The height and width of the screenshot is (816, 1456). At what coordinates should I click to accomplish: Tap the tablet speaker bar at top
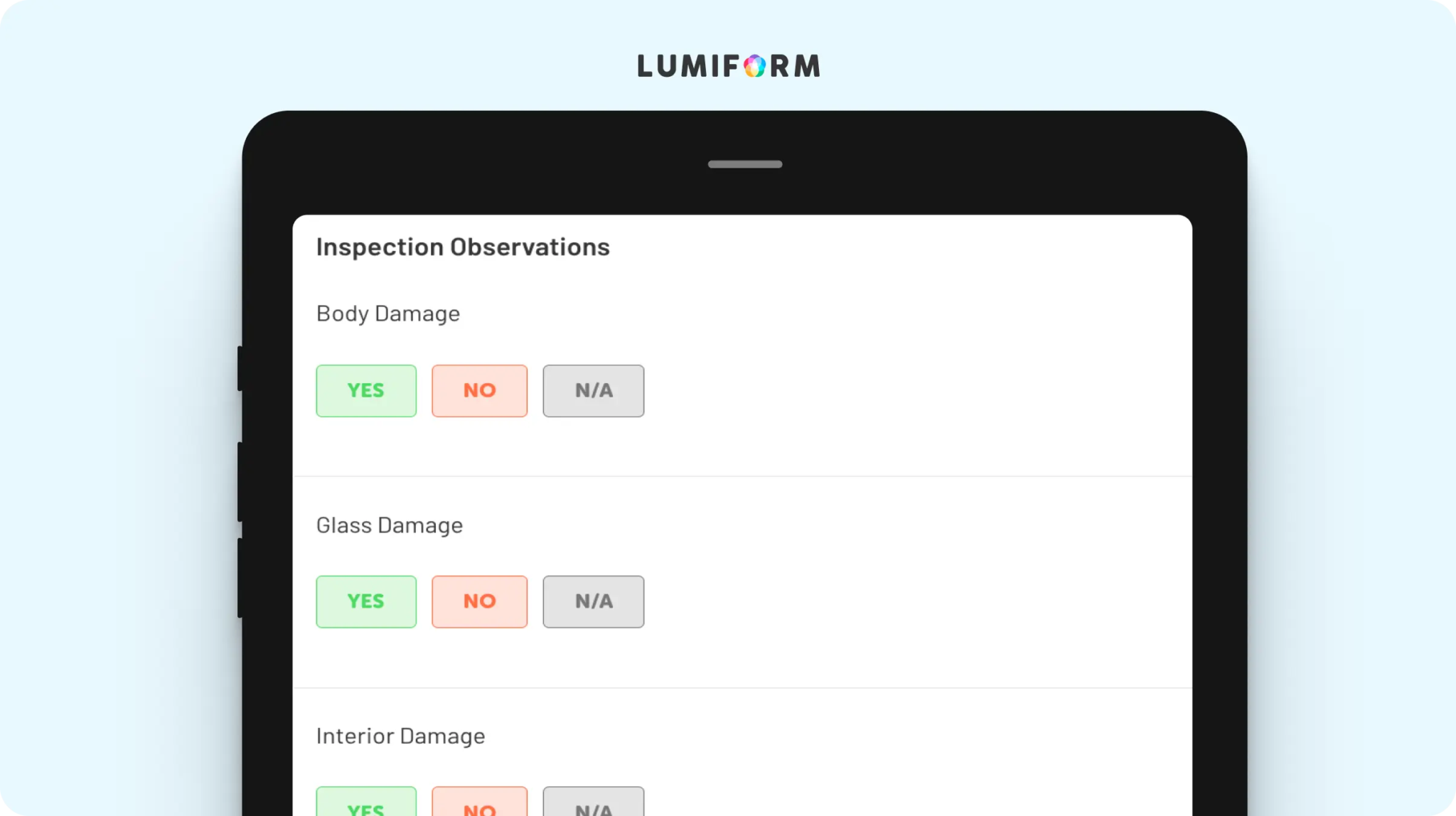pos(745,164)
